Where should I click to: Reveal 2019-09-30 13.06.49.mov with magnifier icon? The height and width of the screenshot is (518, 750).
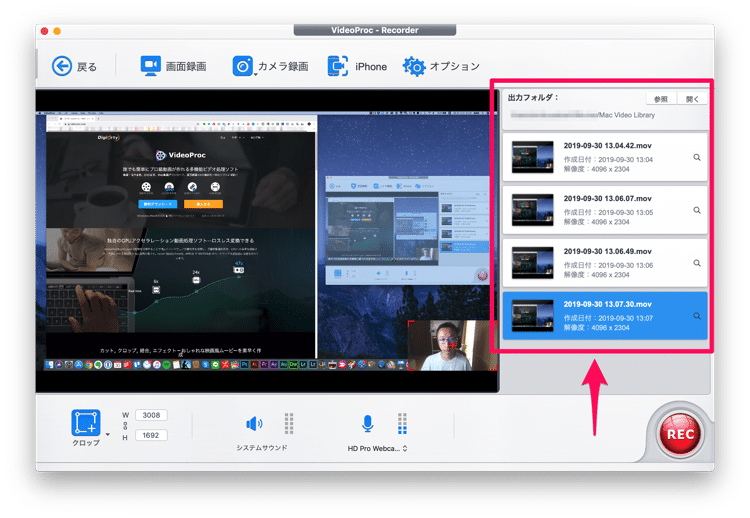[697, 263]
